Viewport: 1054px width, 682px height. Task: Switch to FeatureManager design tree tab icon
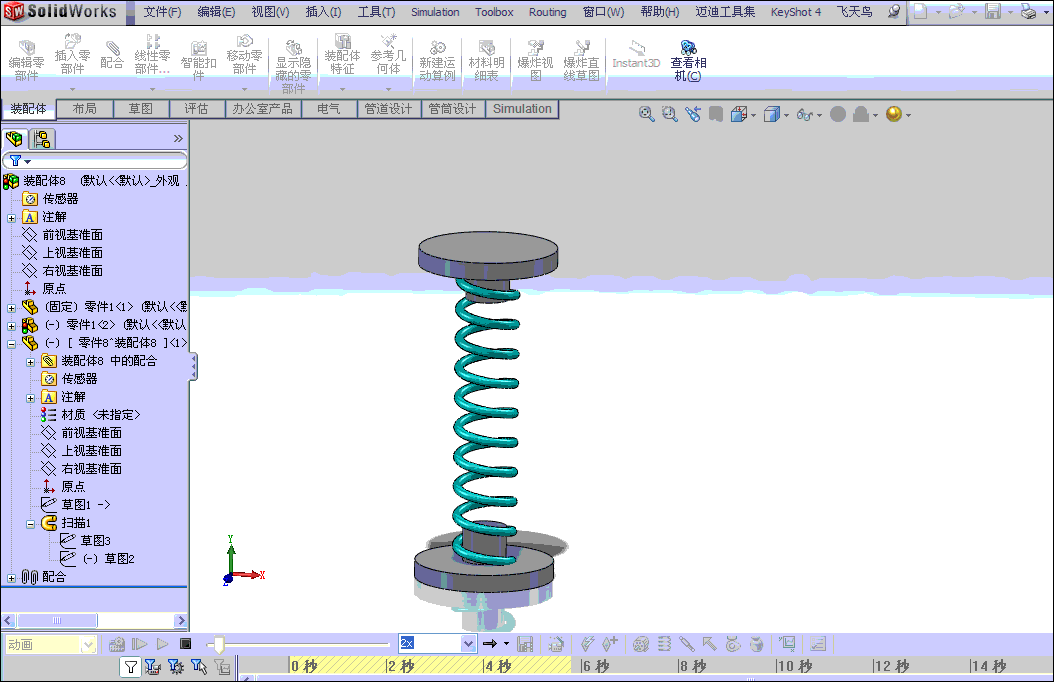14,139
